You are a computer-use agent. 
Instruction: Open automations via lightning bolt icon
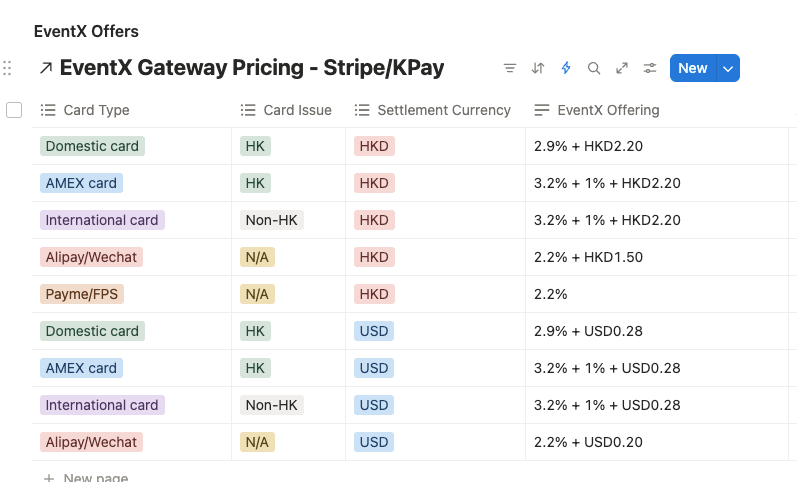(x=566, y=68)
